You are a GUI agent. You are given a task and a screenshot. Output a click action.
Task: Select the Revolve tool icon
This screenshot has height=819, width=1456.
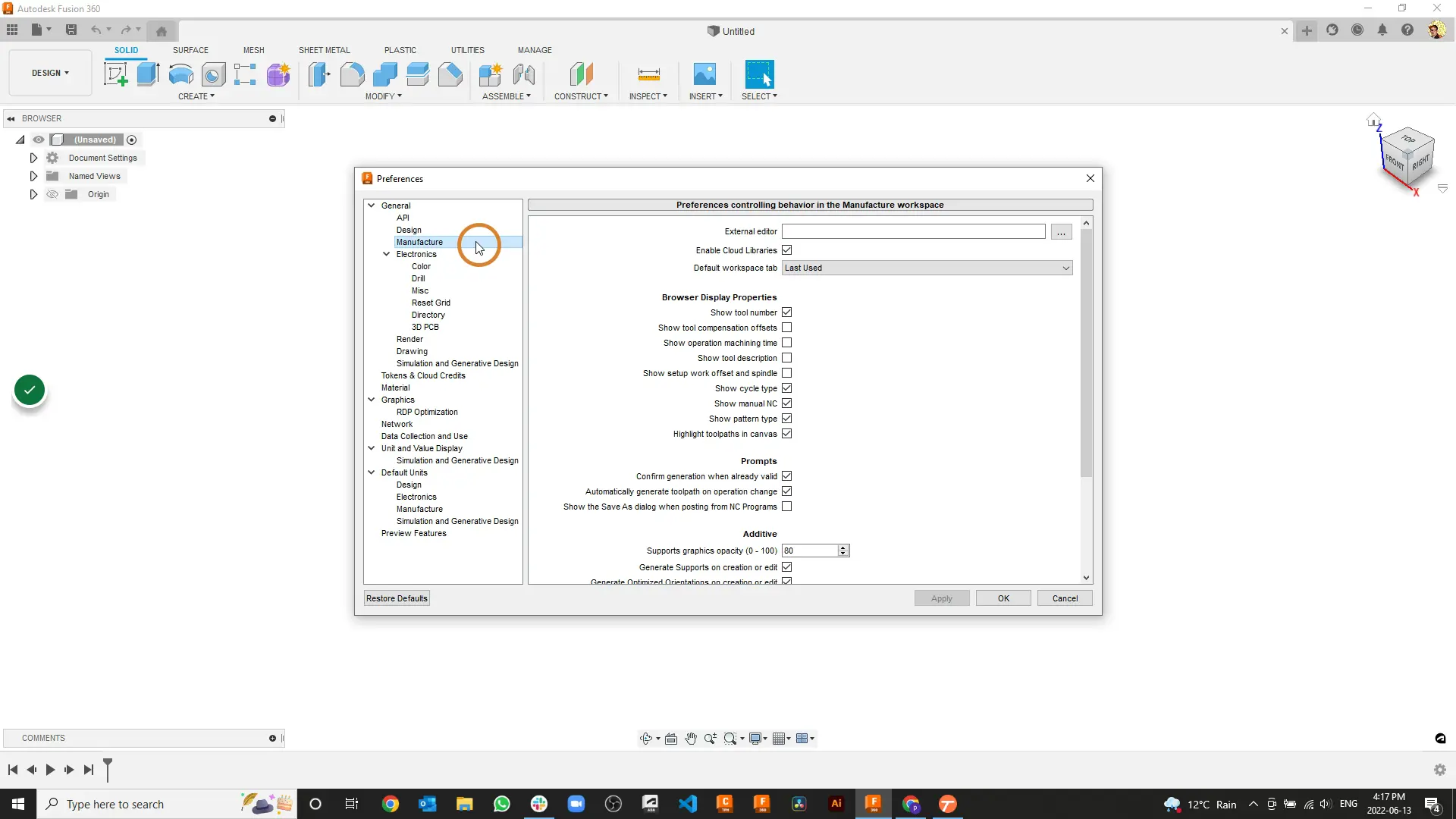click(x=180, y=74)
